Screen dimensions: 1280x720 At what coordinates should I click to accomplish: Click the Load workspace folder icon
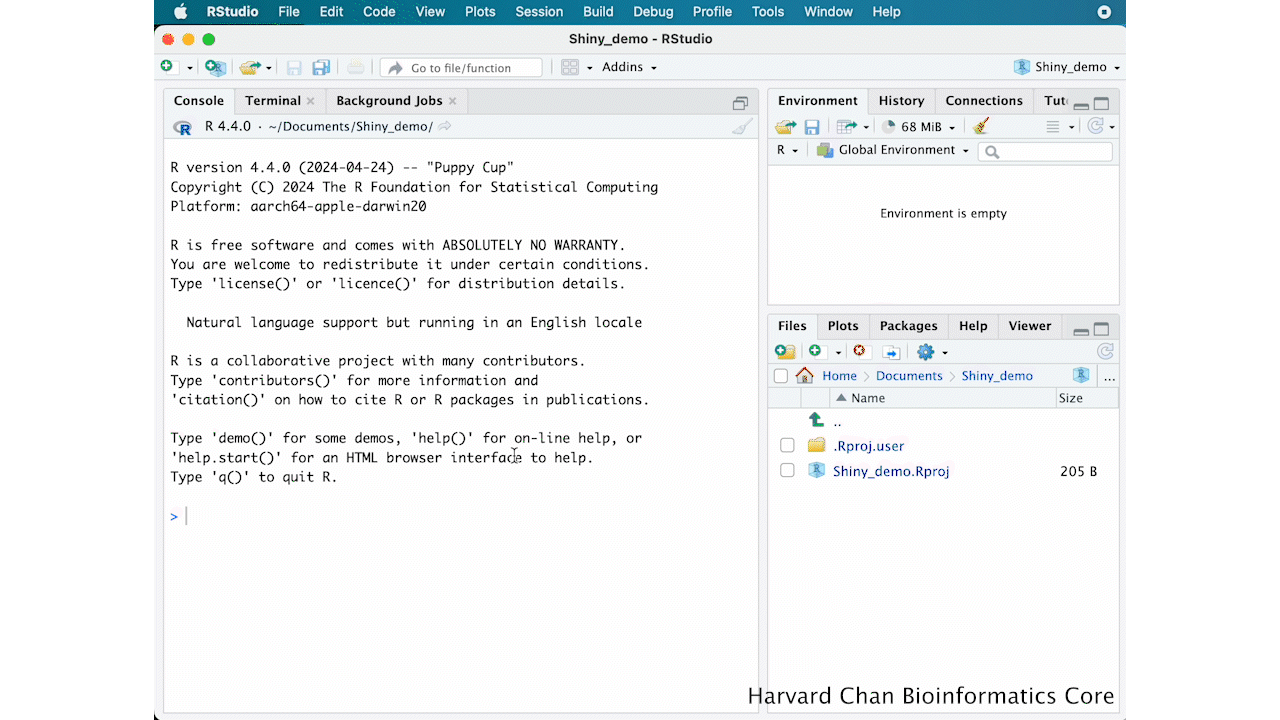point(785,127)
